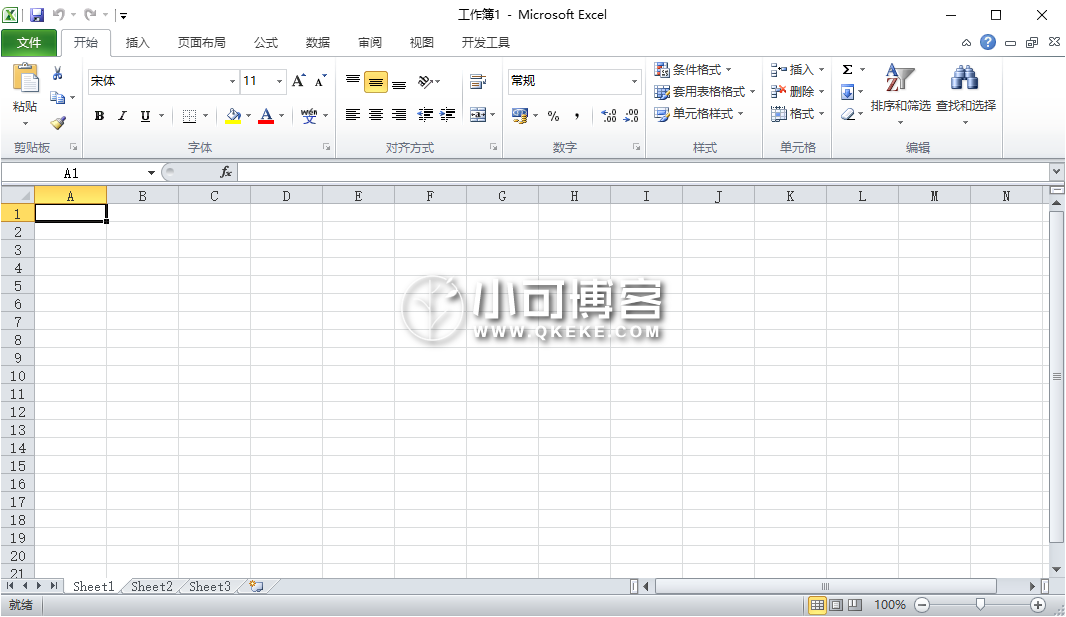The width and height of the screenshot is (1066, 617).
Task: Switch to the 公式 ribbon tab
Action: pyautogui.click(x=266, y=43)
